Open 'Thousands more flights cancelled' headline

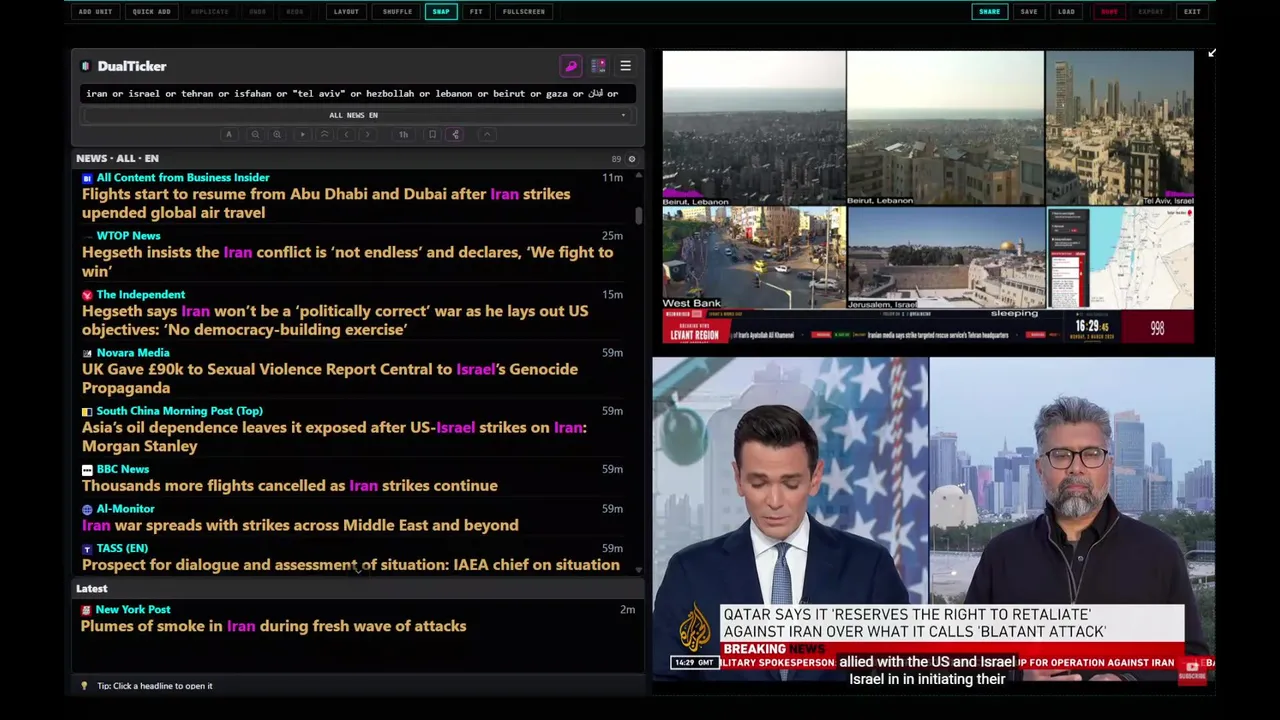click(x=290, y=486)
